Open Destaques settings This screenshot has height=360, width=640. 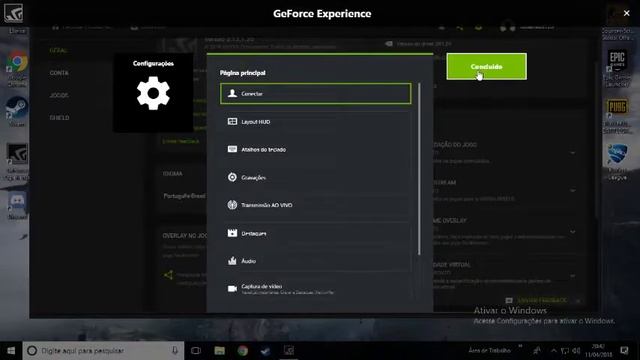pyautogui.click(x=316, y=233)
